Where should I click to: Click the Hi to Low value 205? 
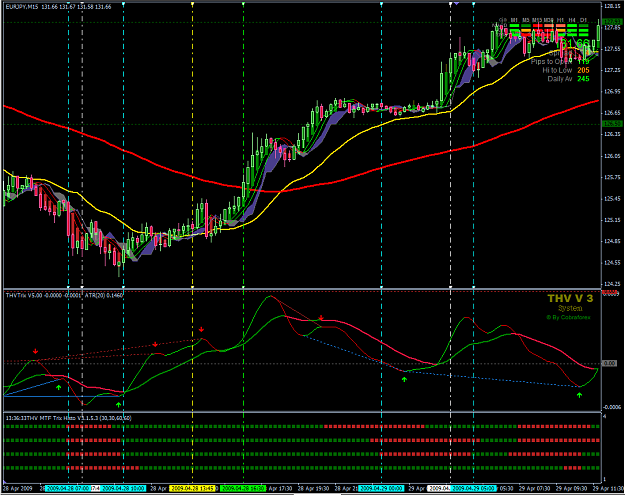[583, 70]
